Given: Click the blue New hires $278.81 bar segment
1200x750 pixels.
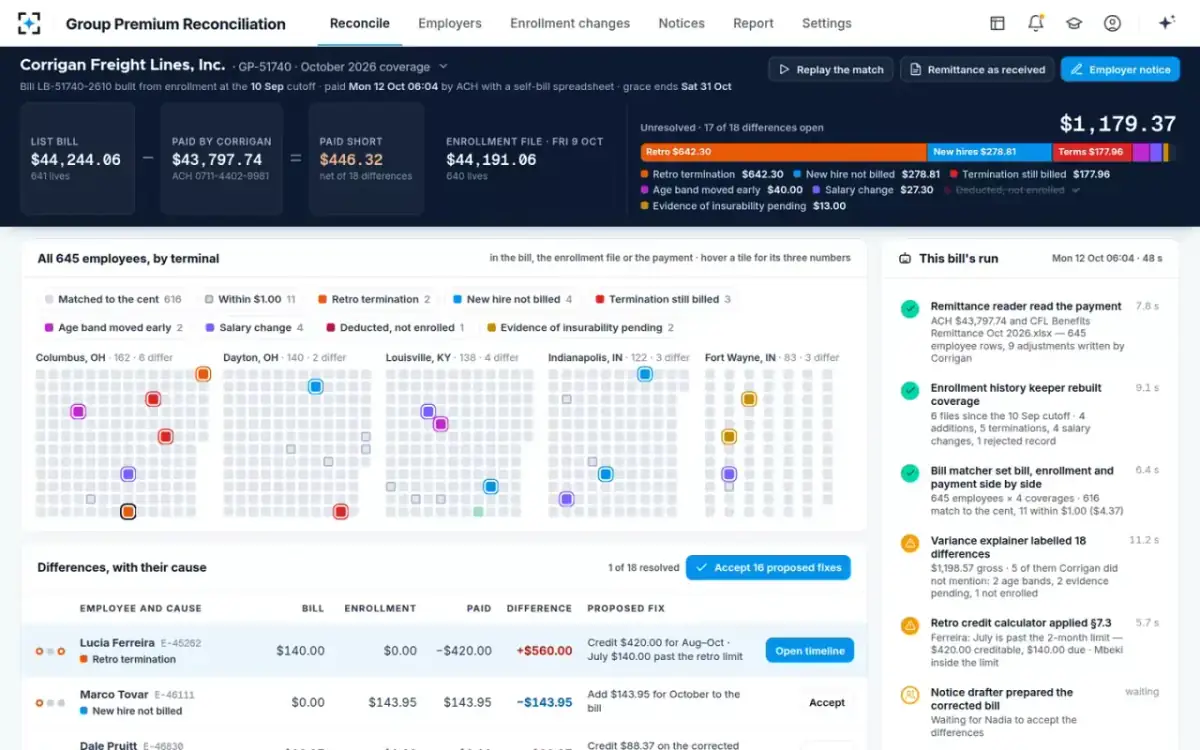Looking at the screenshot, I should pos(990,152).
